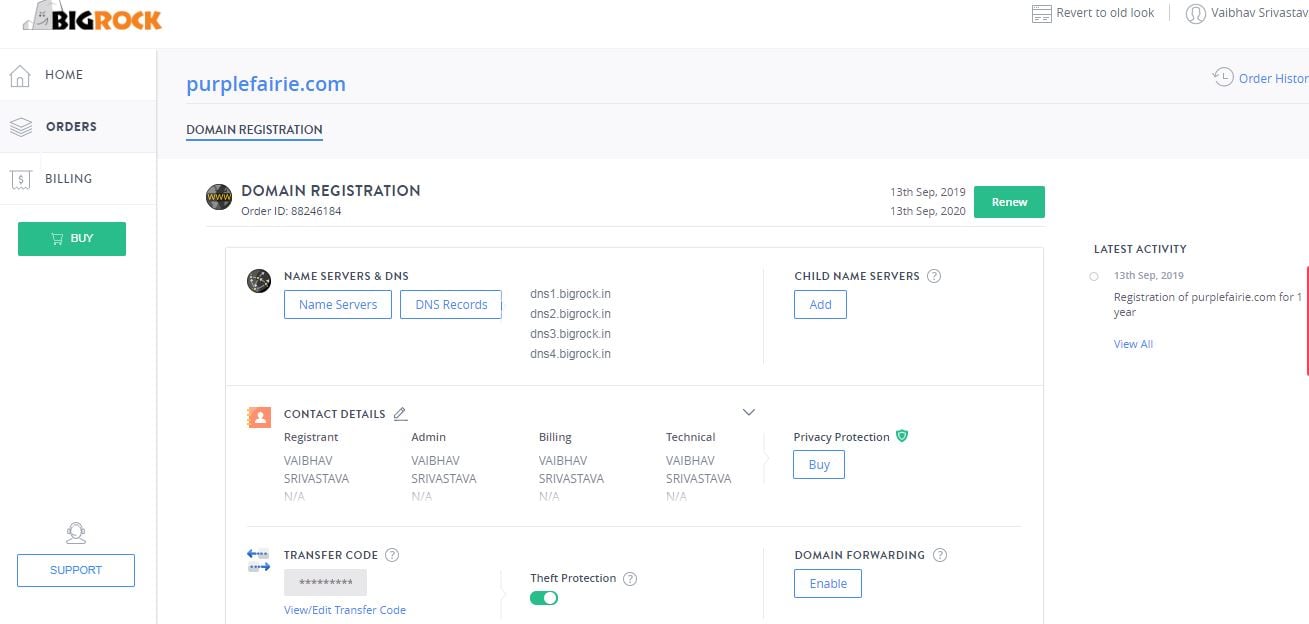View All latest activity entries
This screenshot has height=624, width=1309.
(x=1132, y=343)
